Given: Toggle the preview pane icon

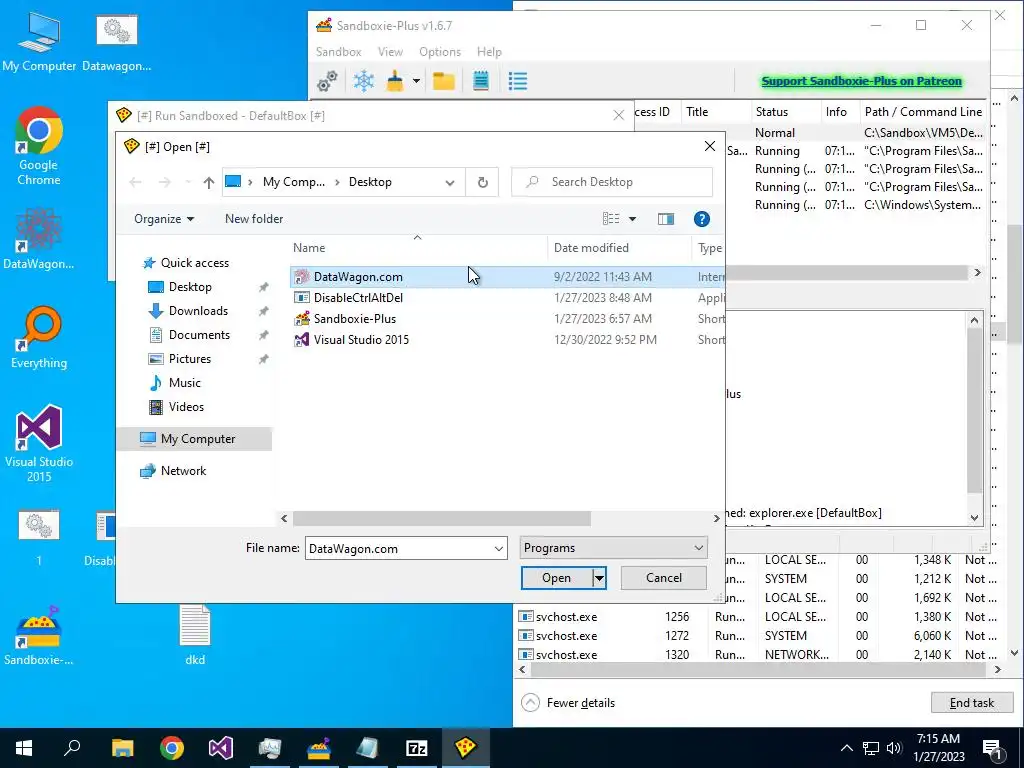Looking at the screenshot, I should tap(665, 219).
